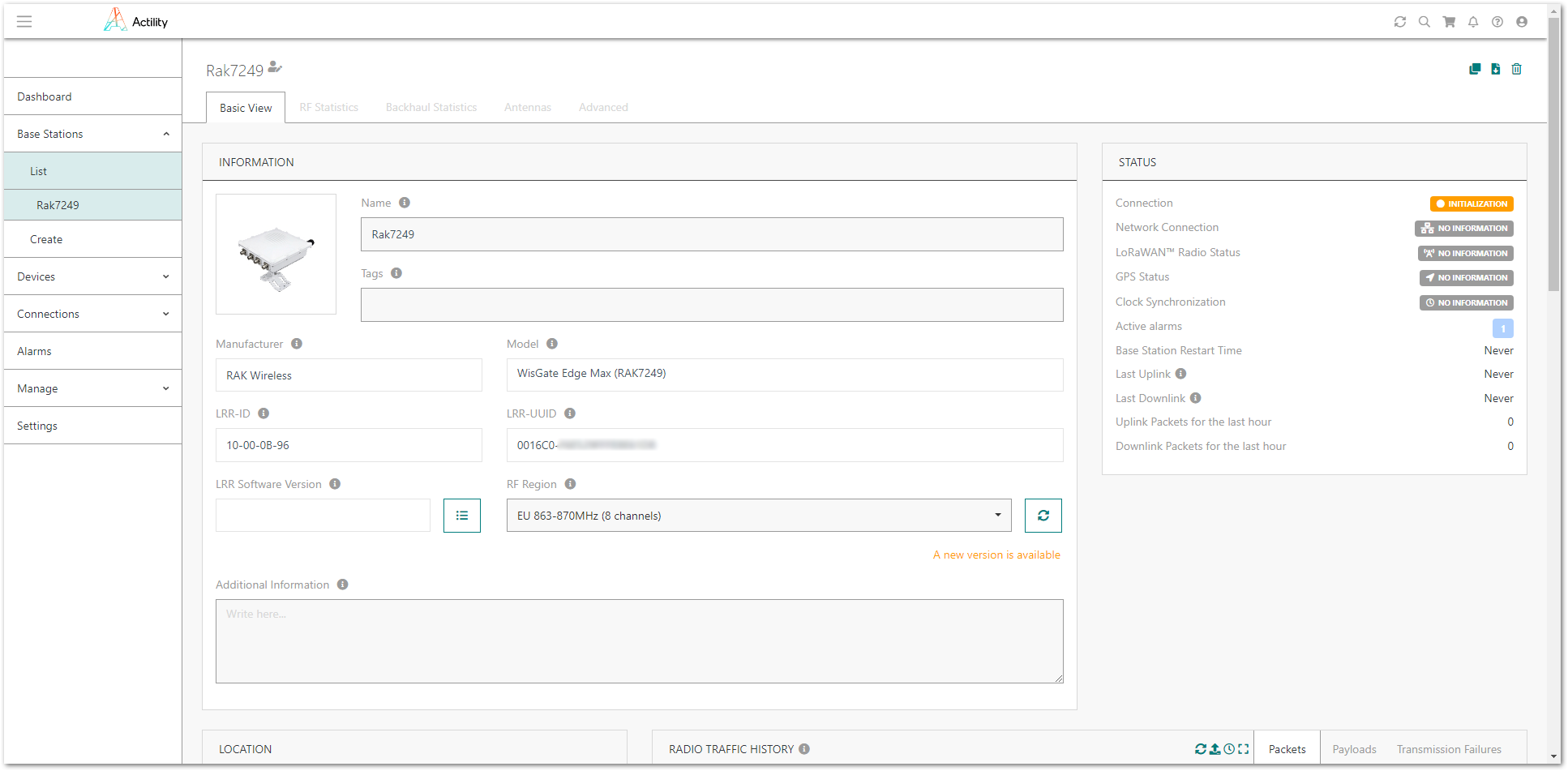The height and width of the screenshot is (771, 1568).
Task: Open the notifications bell
Action: pos(1473,22)
